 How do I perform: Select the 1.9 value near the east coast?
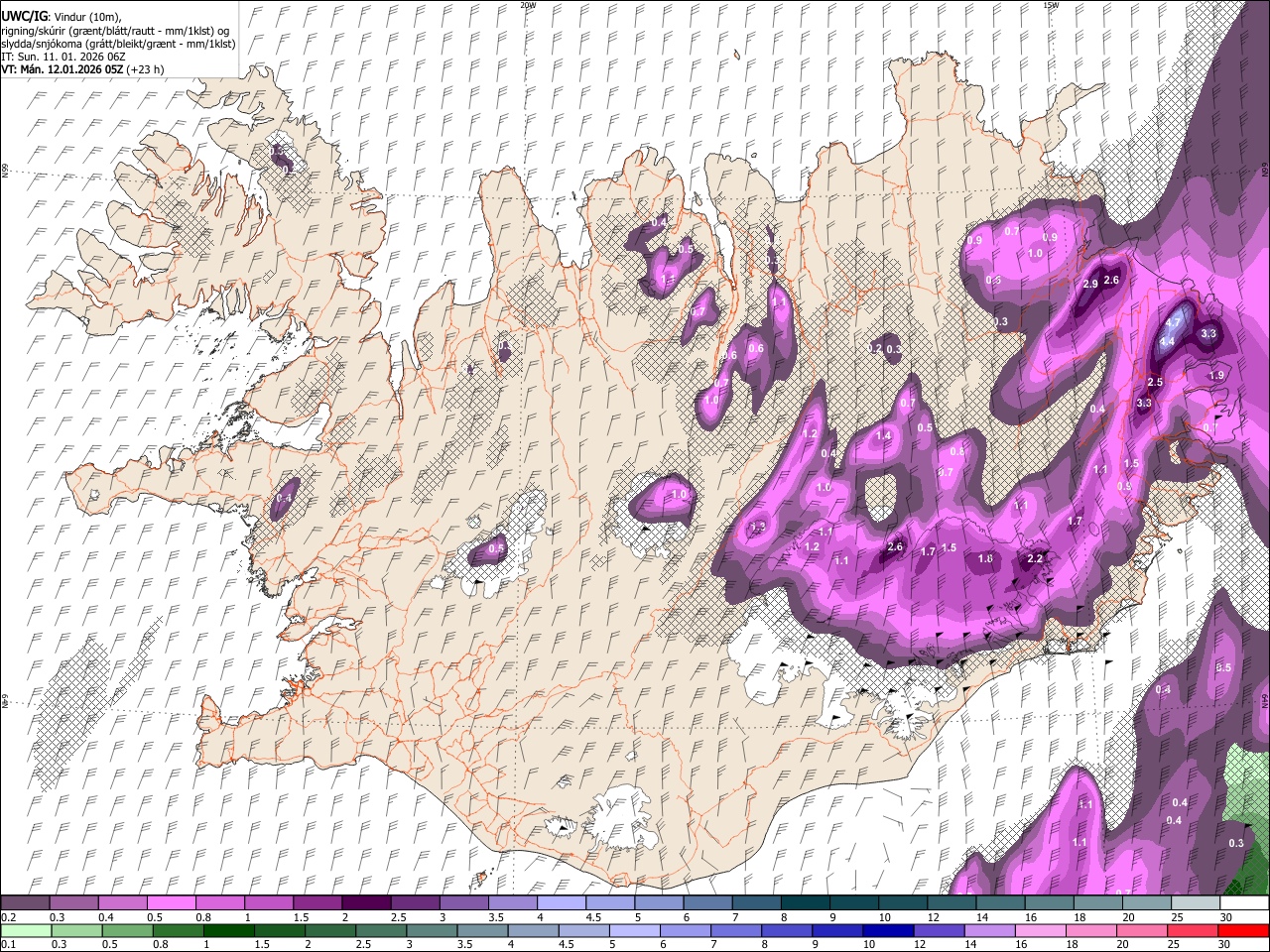coord(1216,376)
